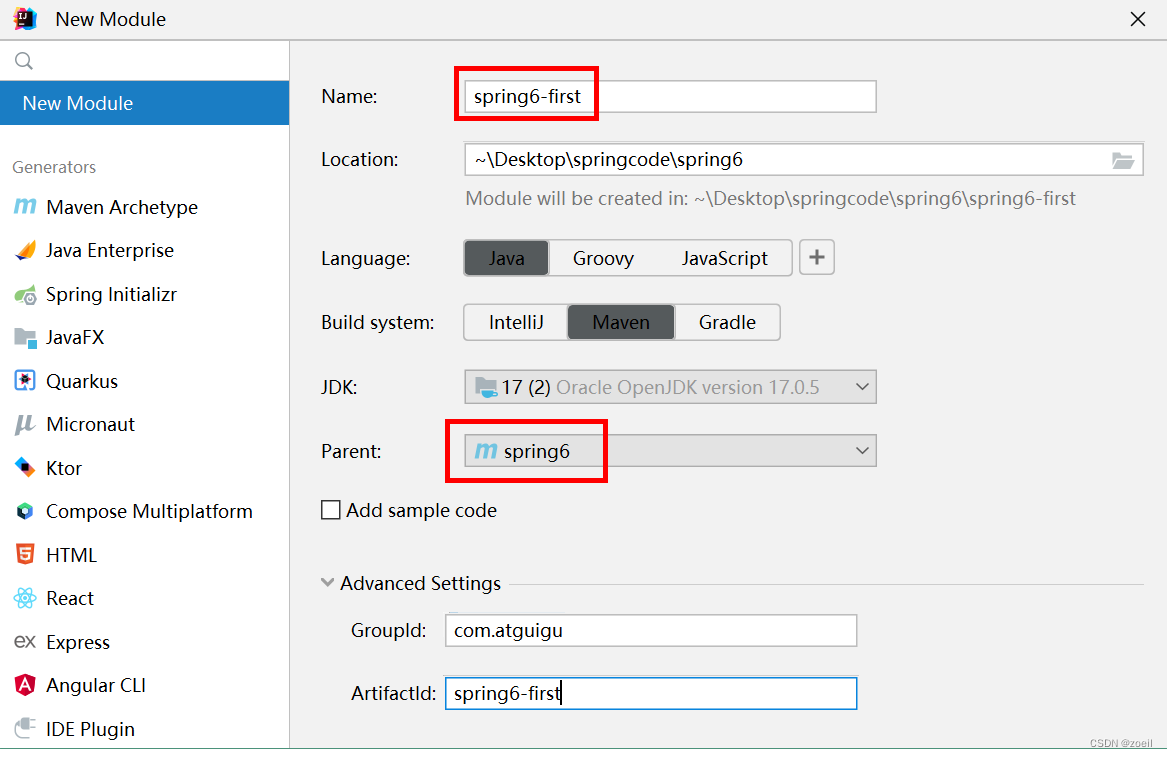The width and height of the screenshot is (1167, 757).
Task: Select JavaScript as the language
Action: coord(724,258)
